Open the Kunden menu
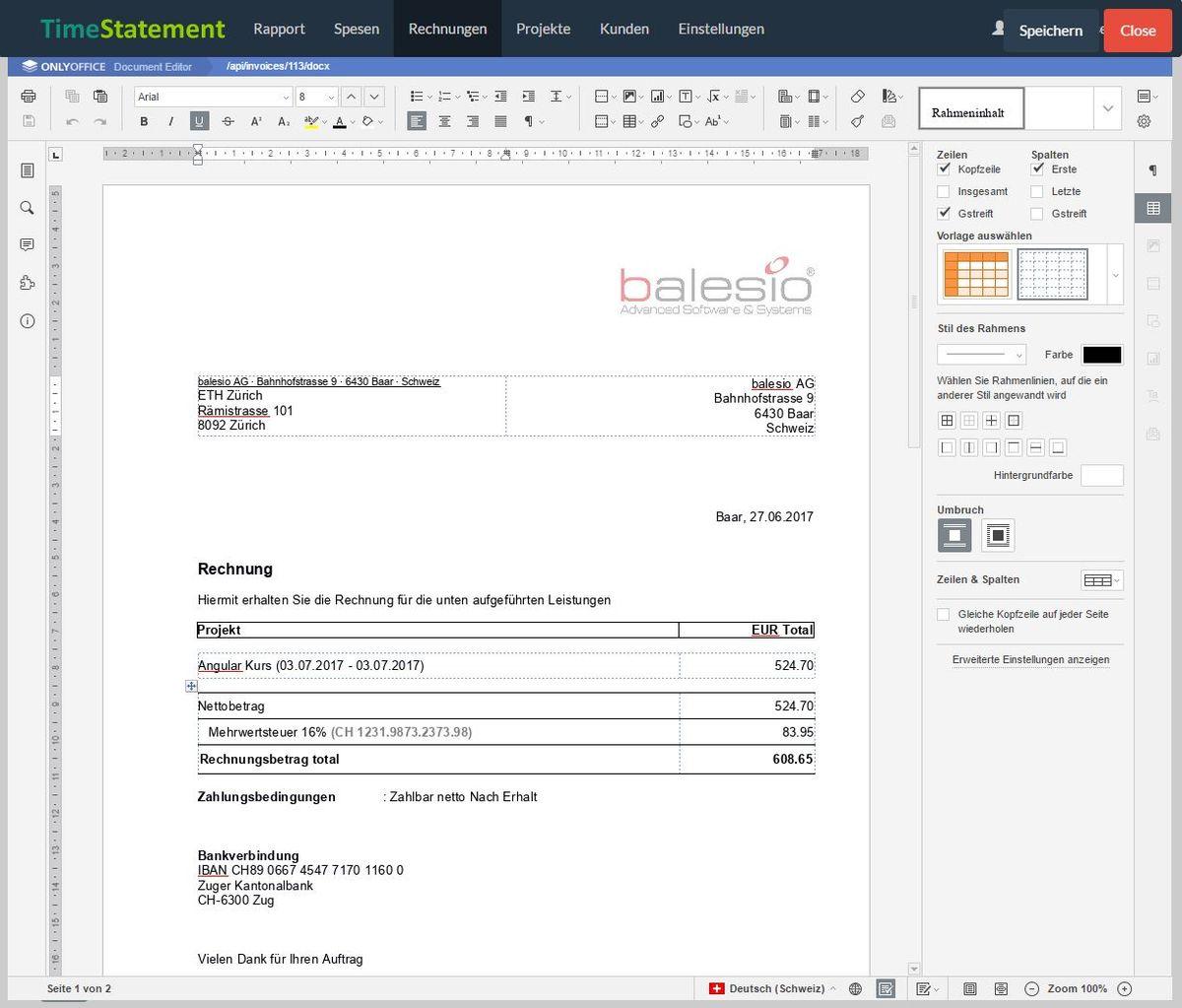 coord(624,29)
